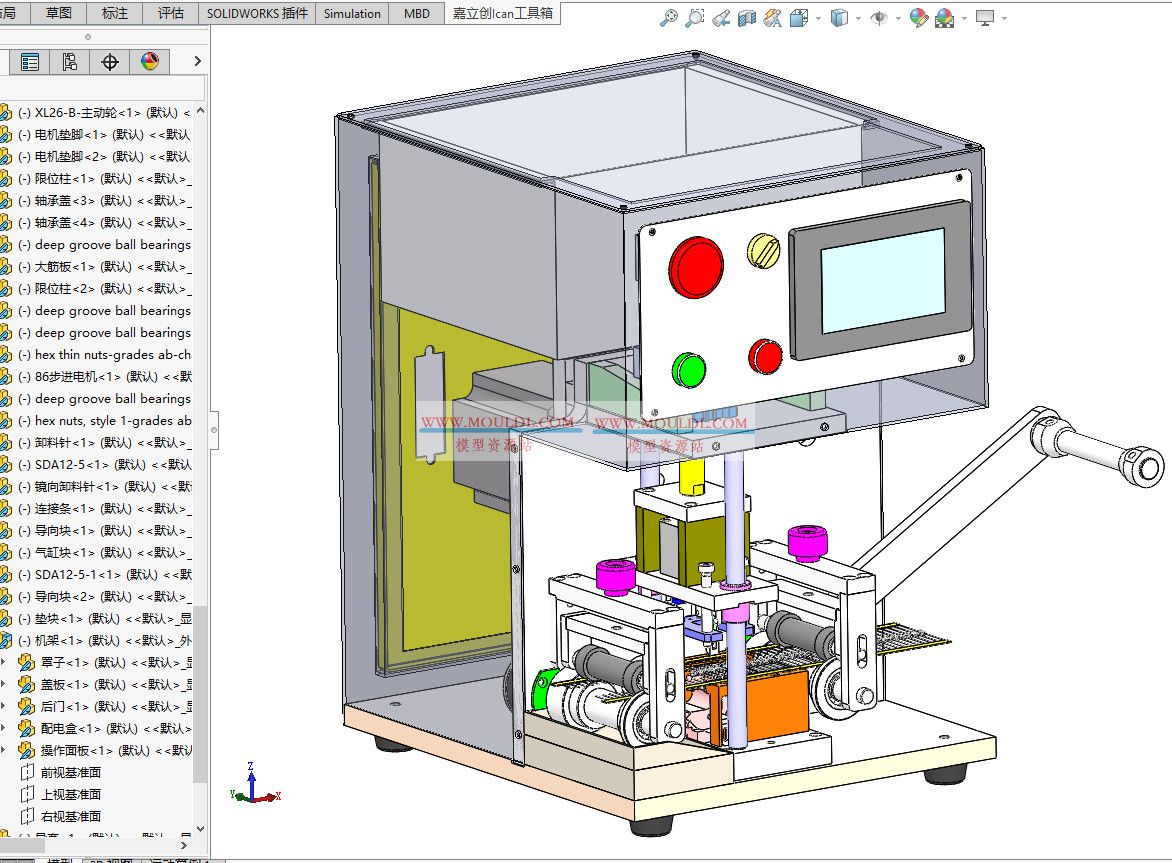Select the 前视基准面 item in the tree
This screenshot has height=863, width=1172.
pyautogui.click(x=70, y=772)
